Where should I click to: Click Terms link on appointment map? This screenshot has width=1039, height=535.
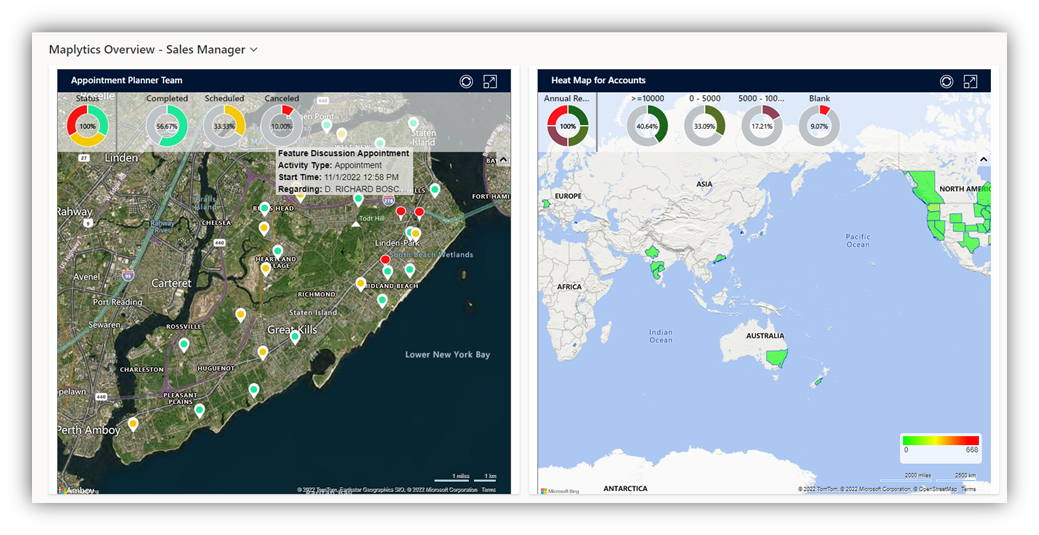[488, 489]
